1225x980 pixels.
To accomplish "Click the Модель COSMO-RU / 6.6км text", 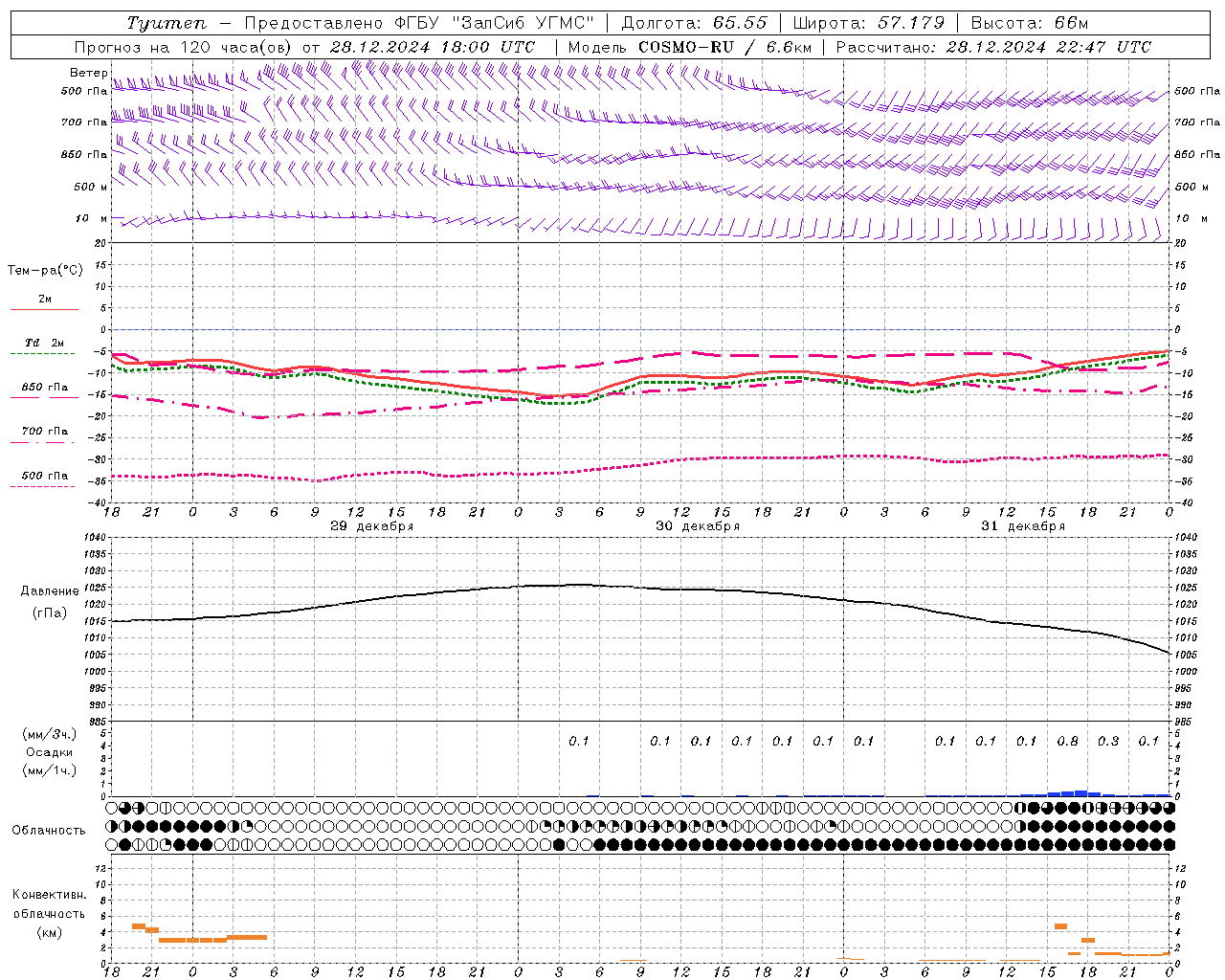I will tap(689, 47).
